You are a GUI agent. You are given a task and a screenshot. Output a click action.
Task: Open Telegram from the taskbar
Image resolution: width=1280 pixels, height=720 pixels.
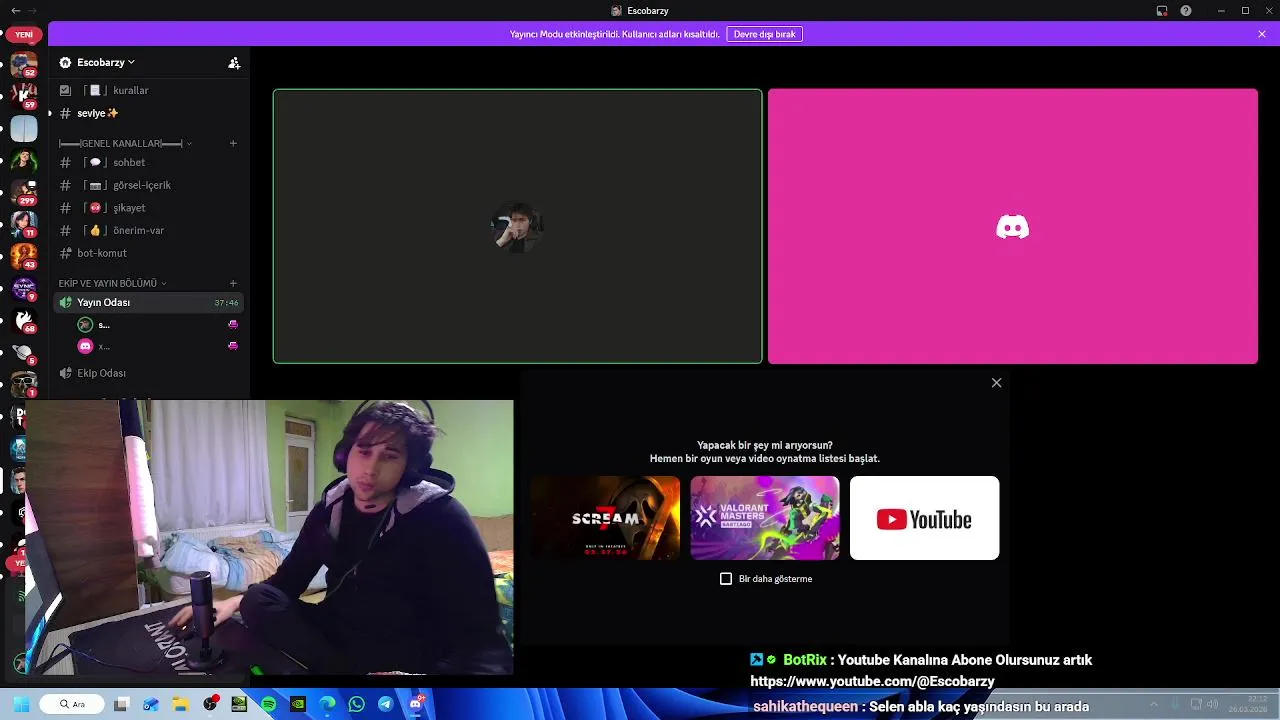(386, 704)
